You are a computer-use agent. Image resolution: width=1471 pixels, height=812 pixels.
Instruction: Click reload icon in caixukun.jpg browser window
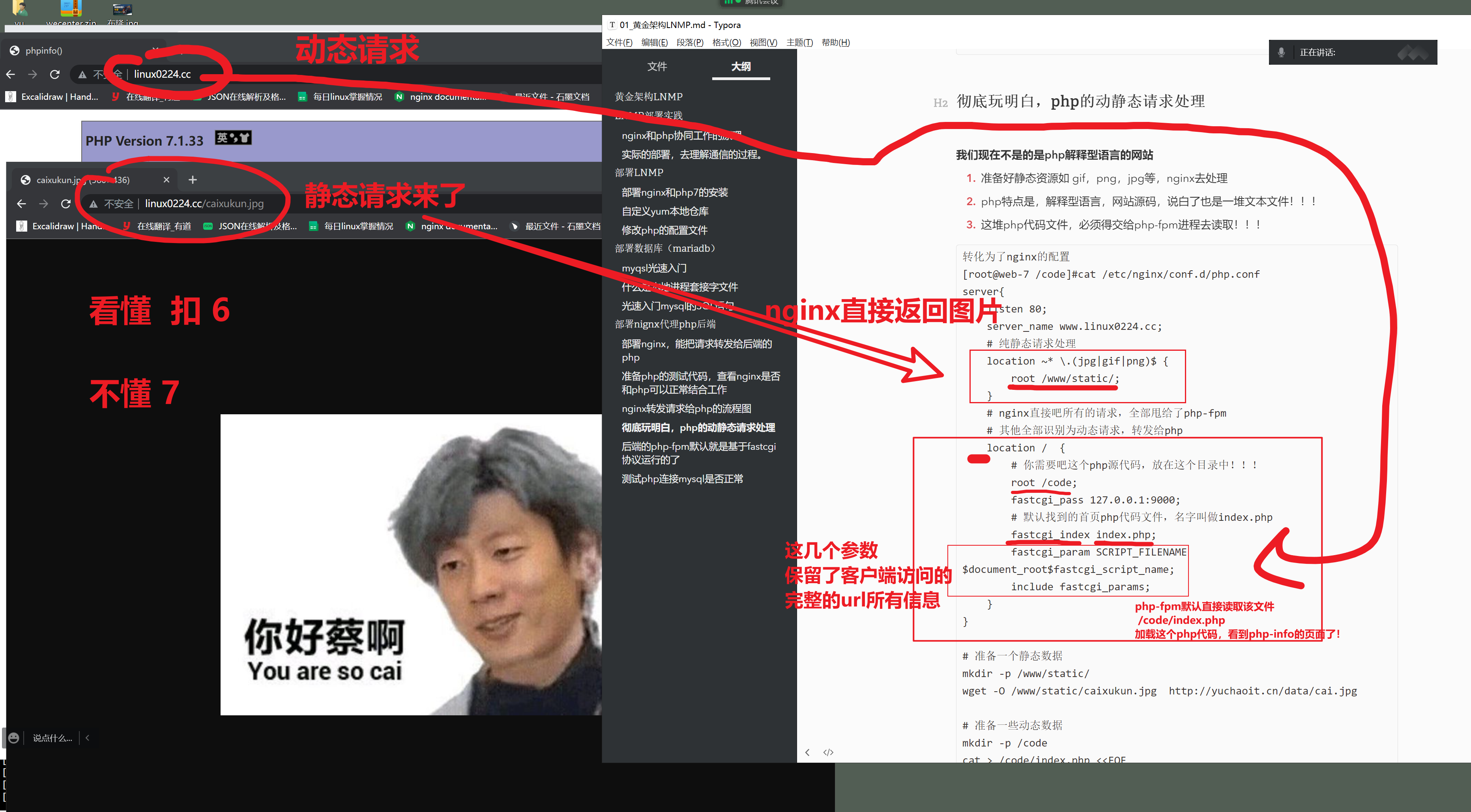point(66,204)
